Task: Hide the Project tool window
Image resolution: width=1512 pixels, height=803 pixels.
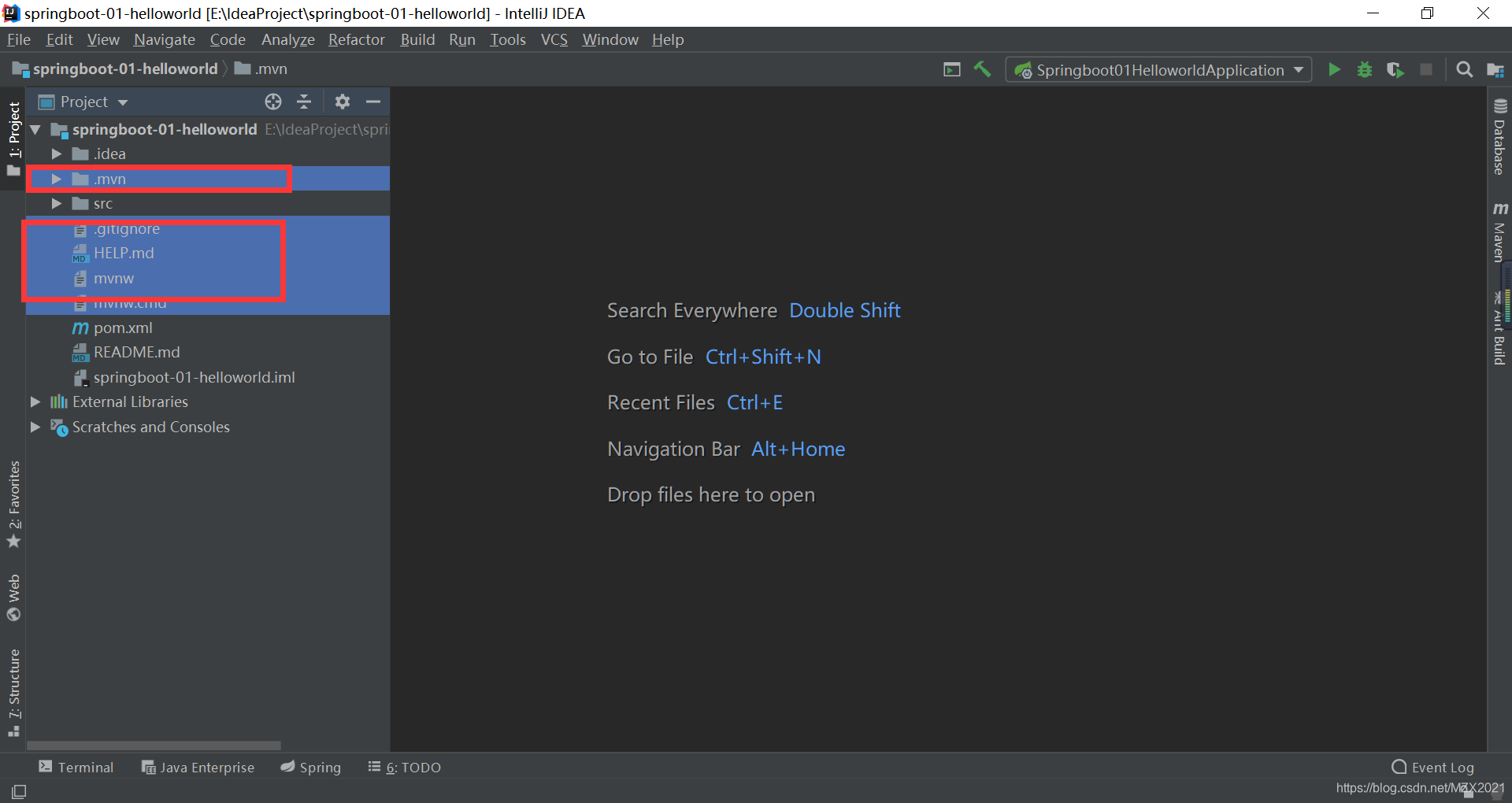Action: point(373,102)
